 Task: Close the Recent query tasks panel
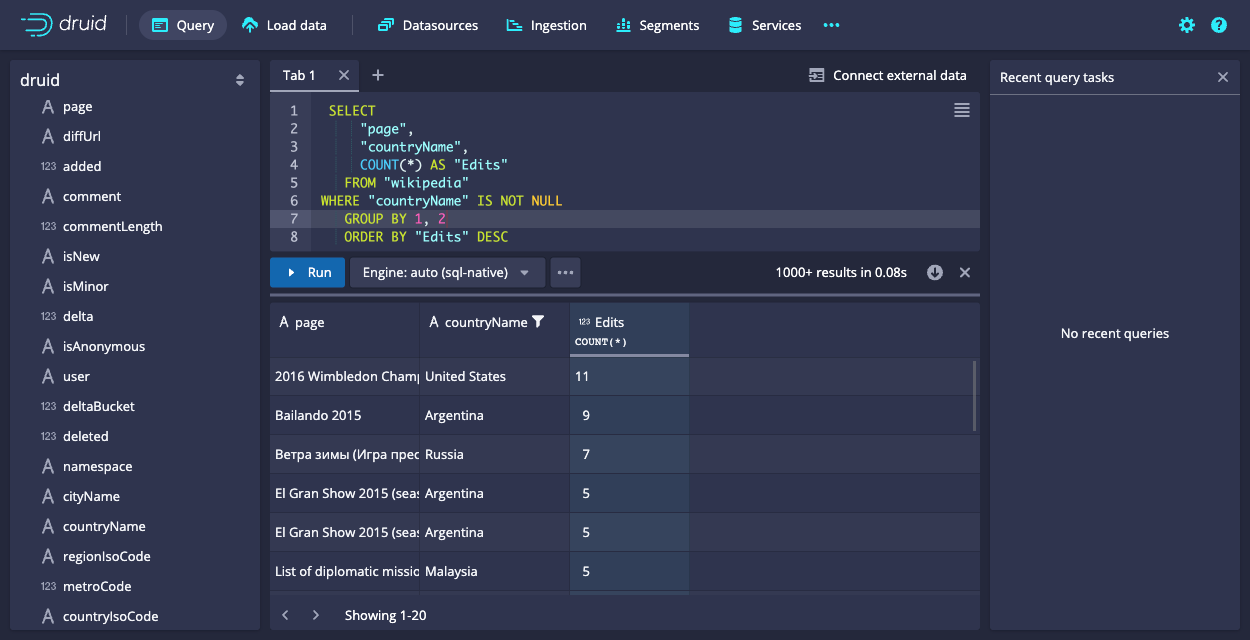1222,76
